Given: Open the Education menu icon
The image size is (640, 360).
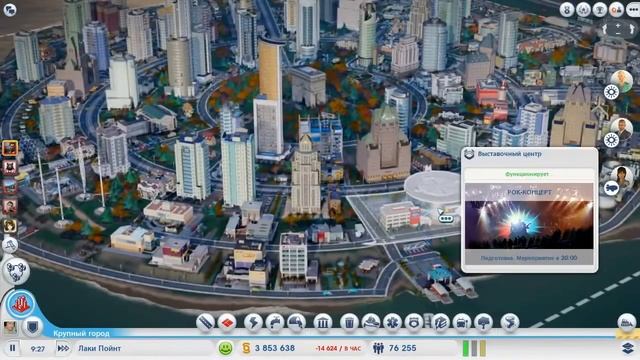Looking at the screenshot, I should click(x=440, y=322).
